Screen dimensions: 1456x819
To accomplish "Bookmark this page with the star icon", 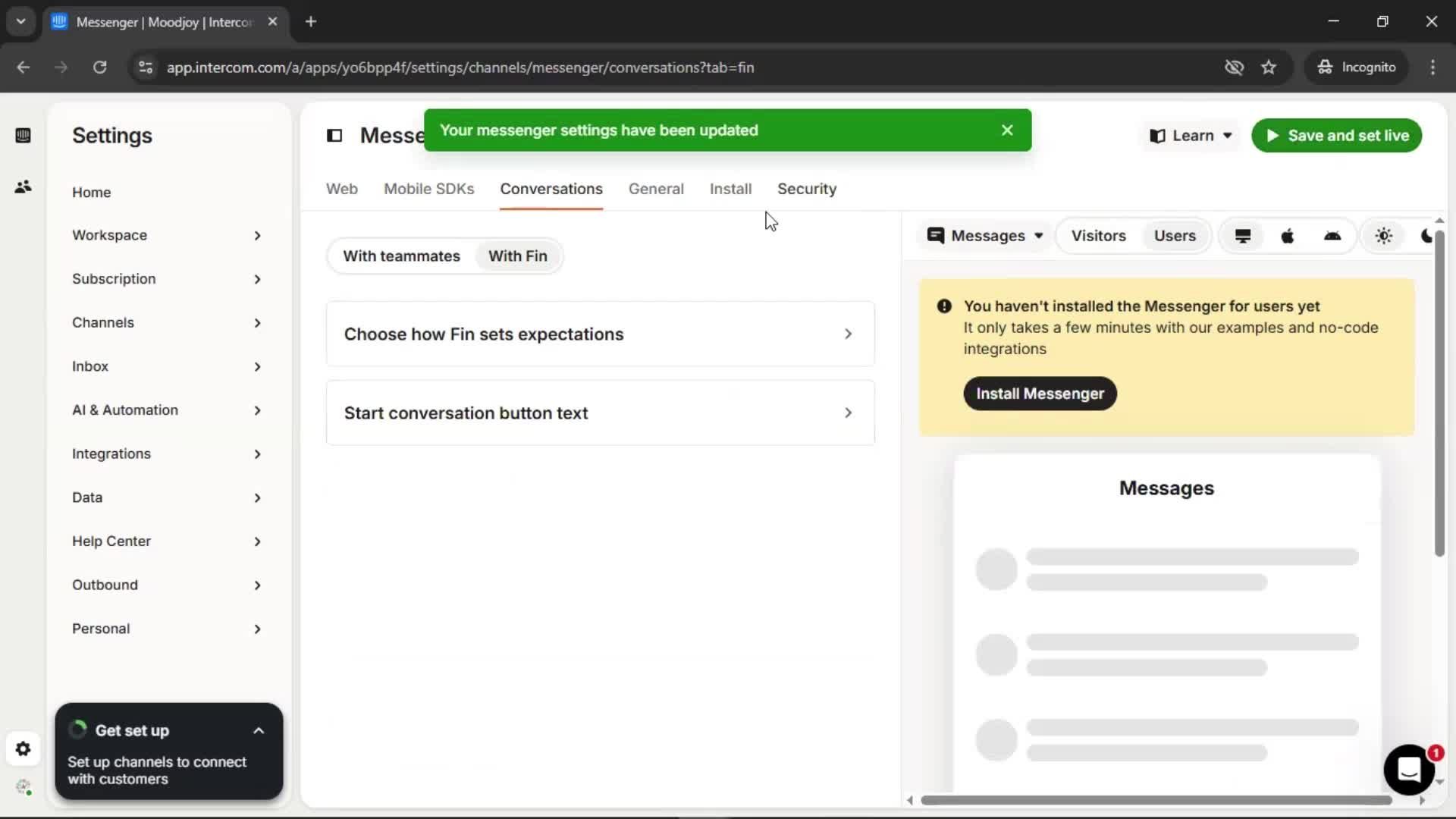I will [1269, 67].
